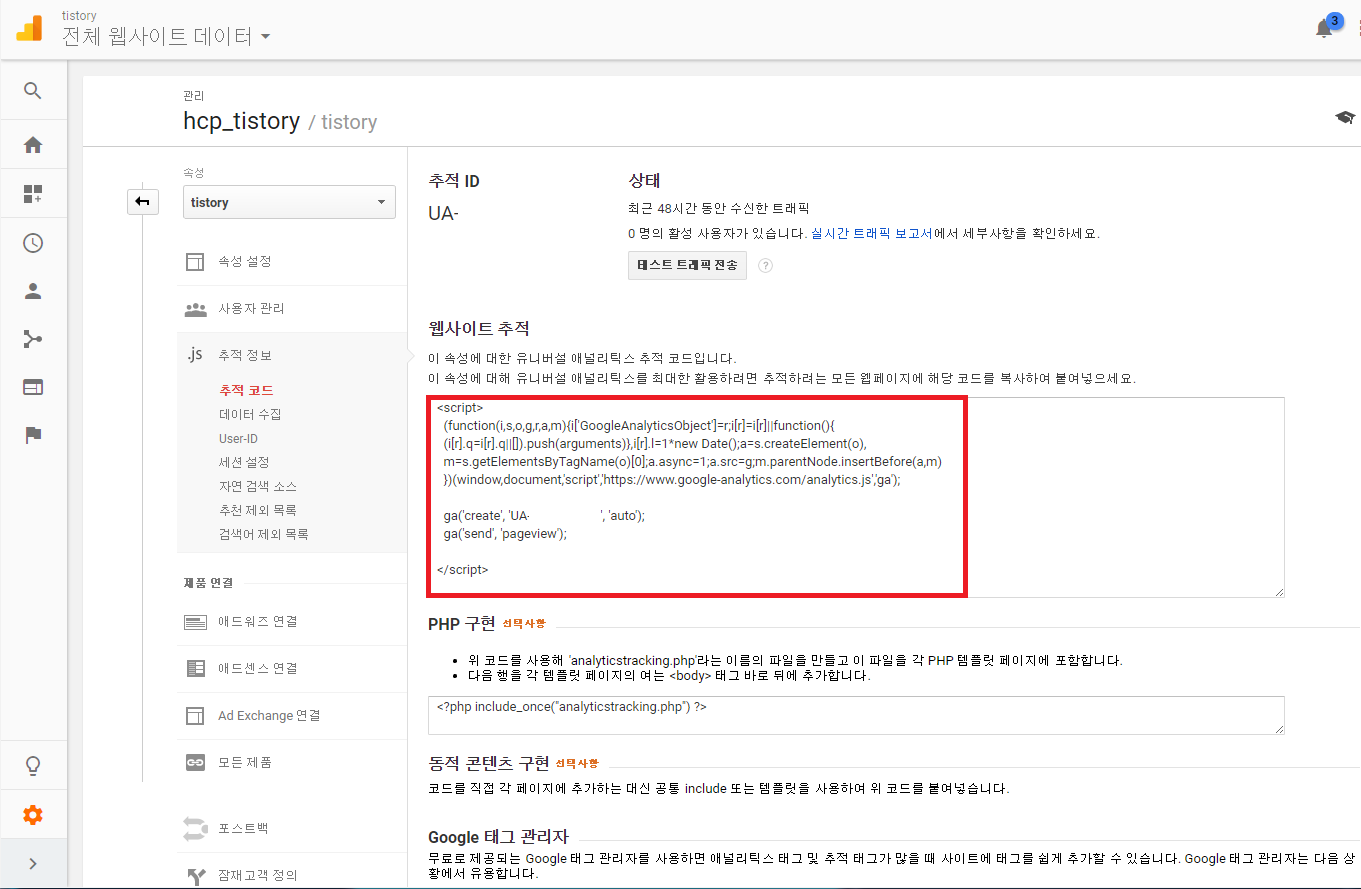Open Ad Exchange 연결 item

click(x=269, y=715)
